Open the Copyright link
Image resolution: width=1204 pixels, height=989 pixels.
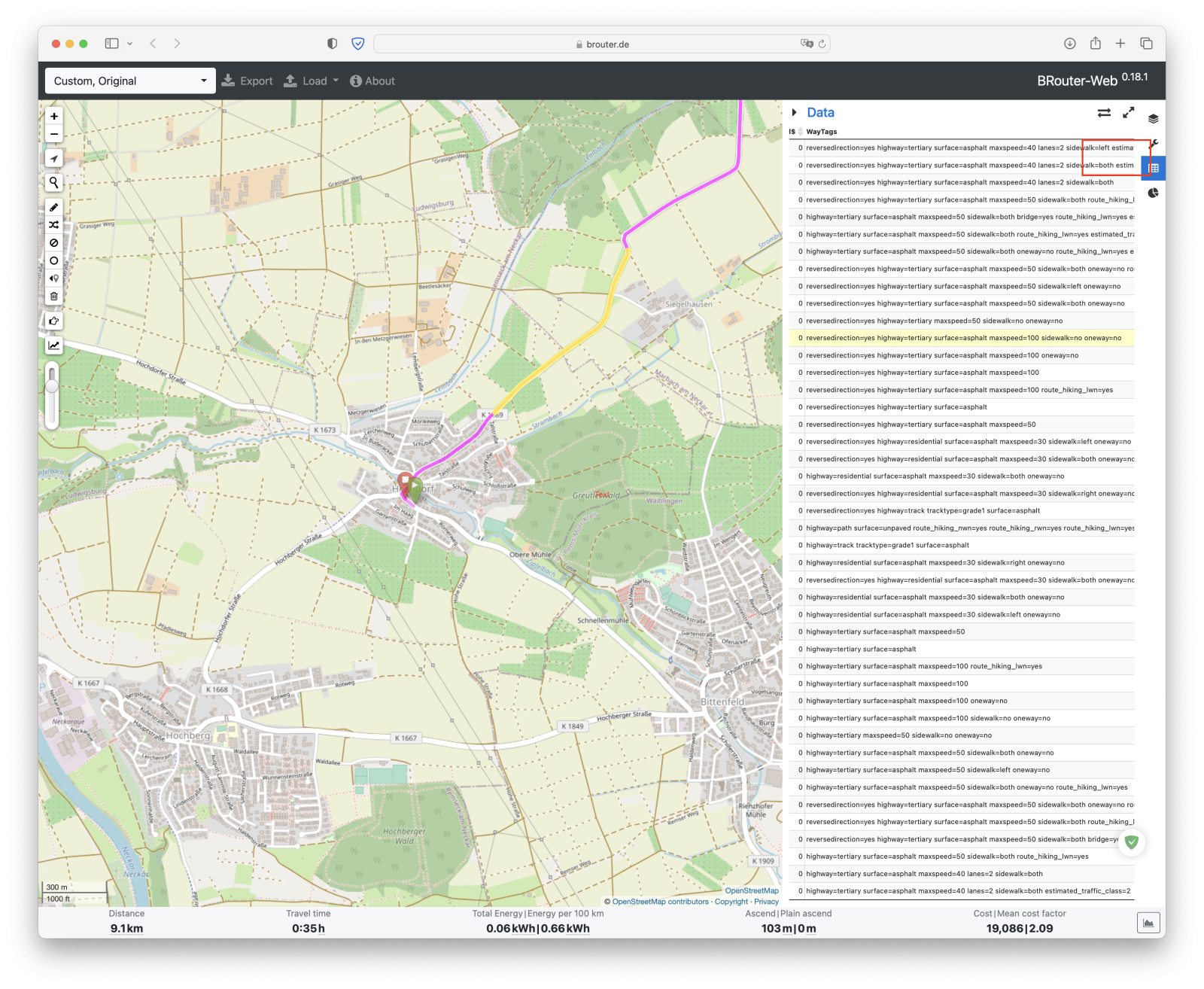731,902
